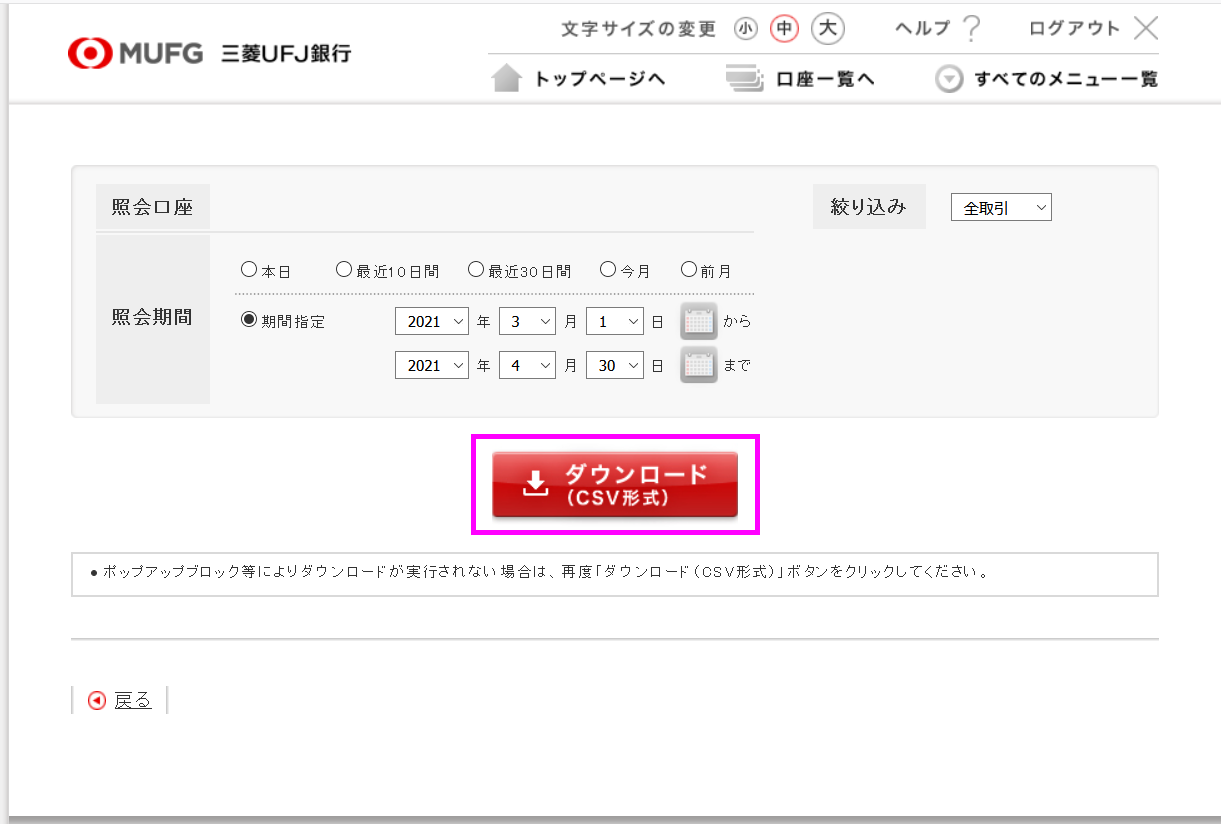This screenshot has height=824, width=1221.
Task: Click the MUFG bank logo
Action: [209, 53]
